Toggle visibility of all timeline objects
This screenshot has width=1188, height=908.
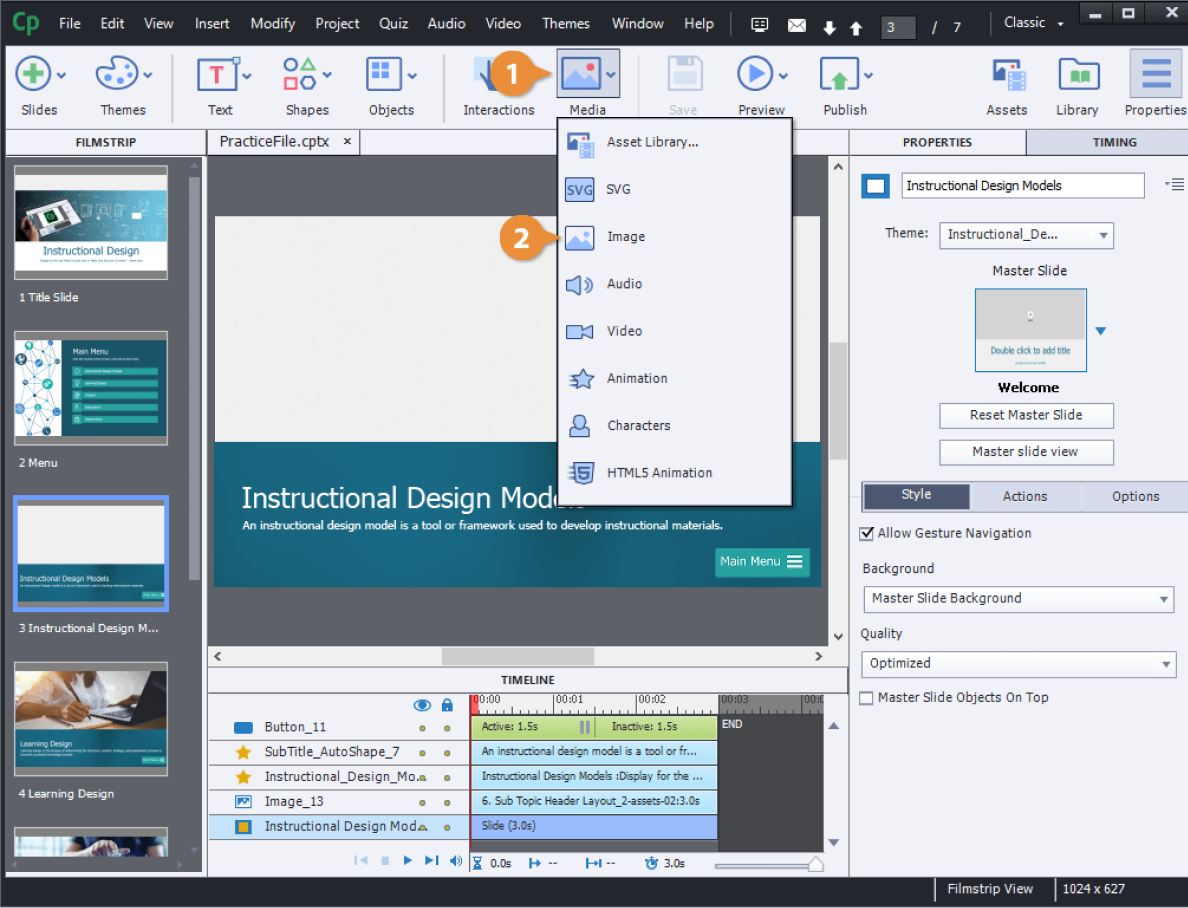[422, 705]
